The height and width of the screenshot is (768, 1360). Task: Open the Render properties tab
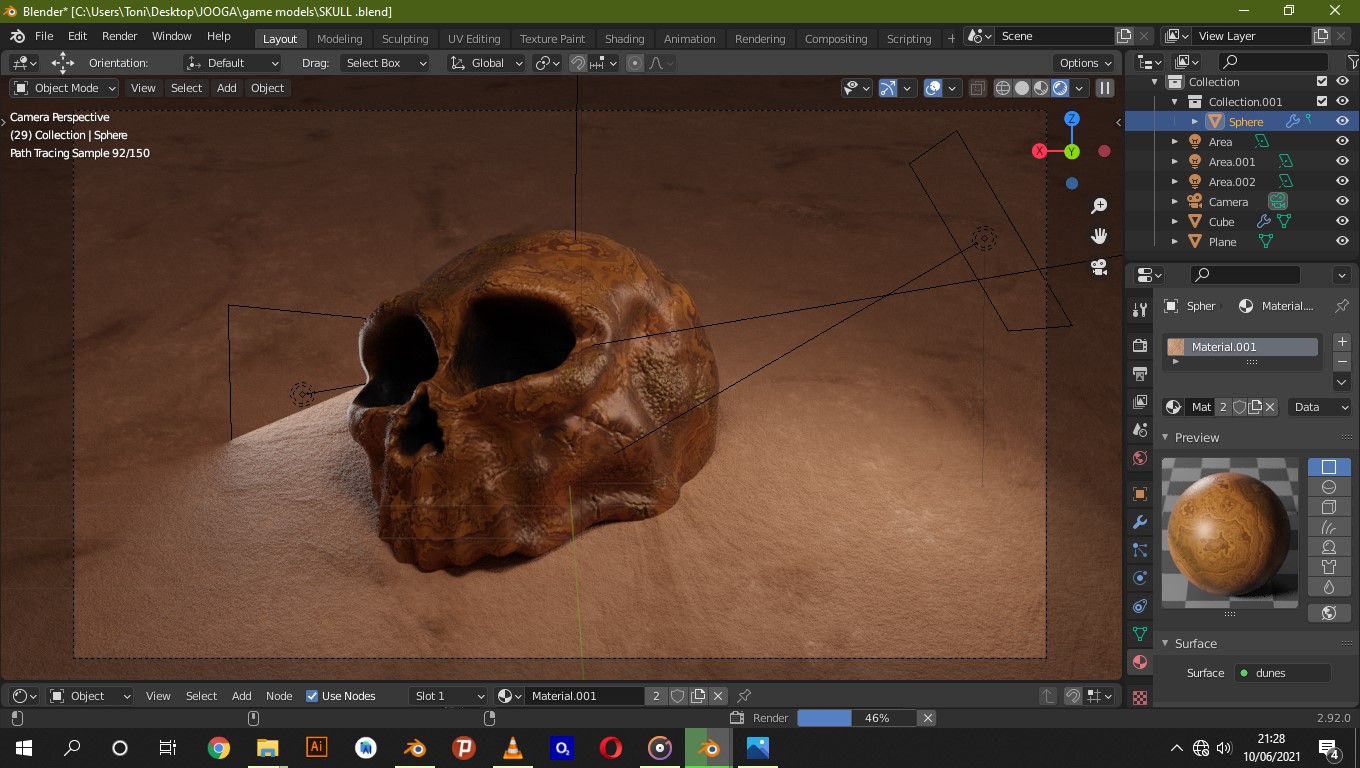point(1139,346)
